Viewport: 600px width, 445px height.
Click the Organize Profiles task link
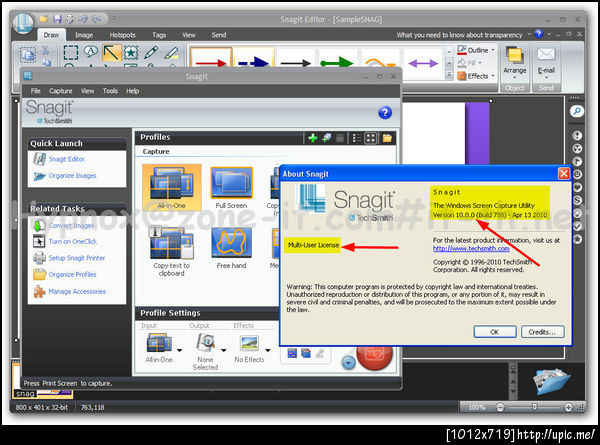coord(72,274)
